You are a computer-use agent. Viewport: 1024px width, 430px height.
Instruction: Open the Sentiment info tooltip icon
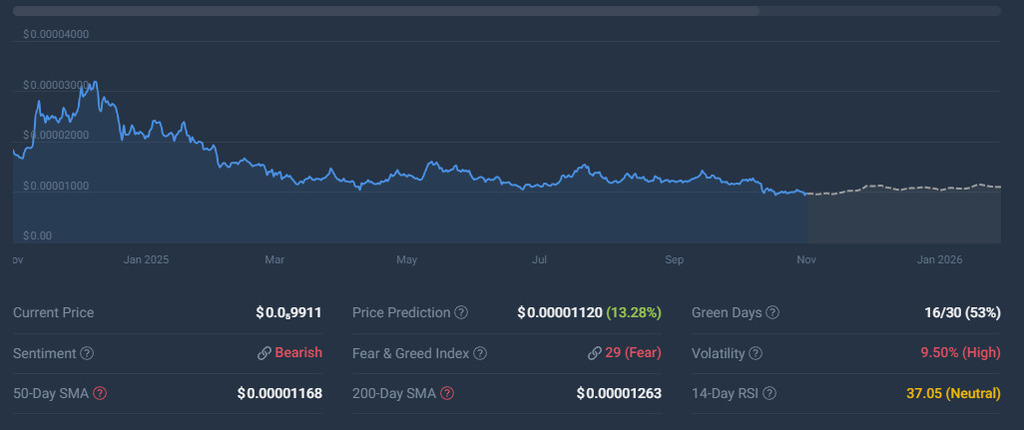[x=87, y=353]
